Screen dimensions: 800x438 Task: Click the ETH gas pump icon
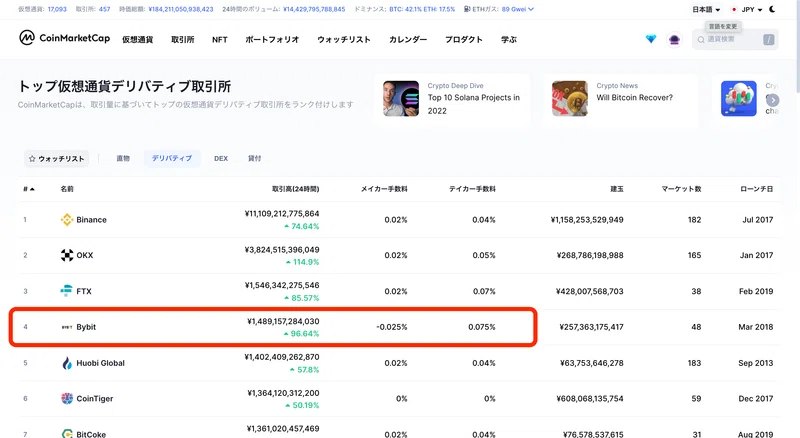pos(467,9)
